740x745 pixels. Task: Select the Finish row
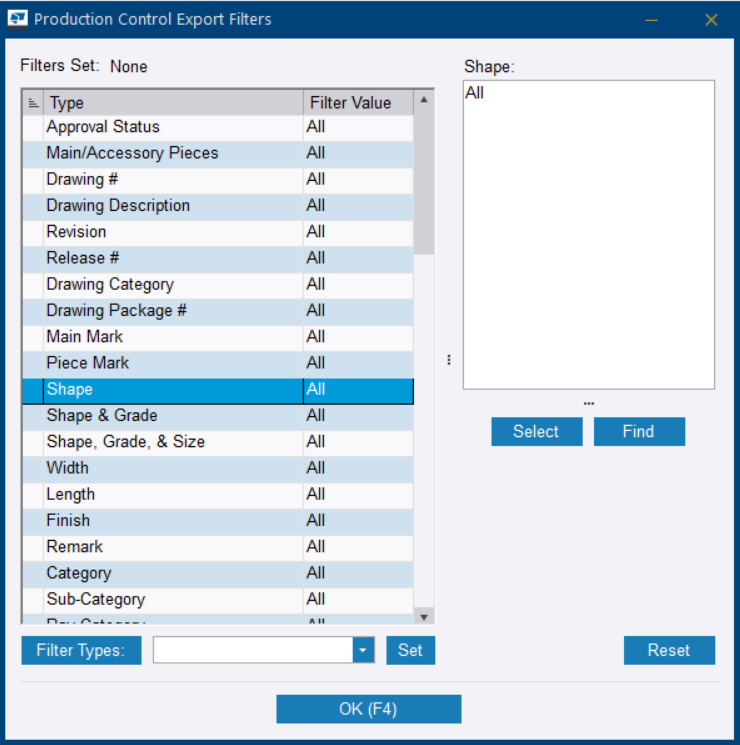(218, 521)
